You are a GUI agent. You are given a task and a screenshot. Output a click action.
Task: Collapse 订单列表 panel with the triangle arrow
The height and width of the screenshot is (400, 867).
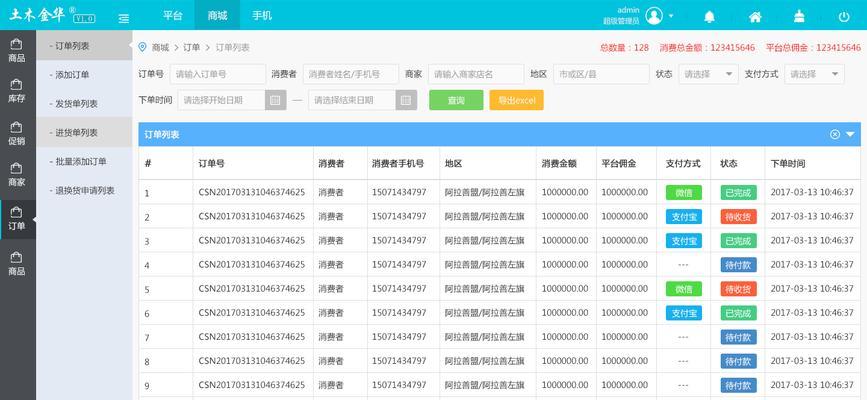coord(850,134)
